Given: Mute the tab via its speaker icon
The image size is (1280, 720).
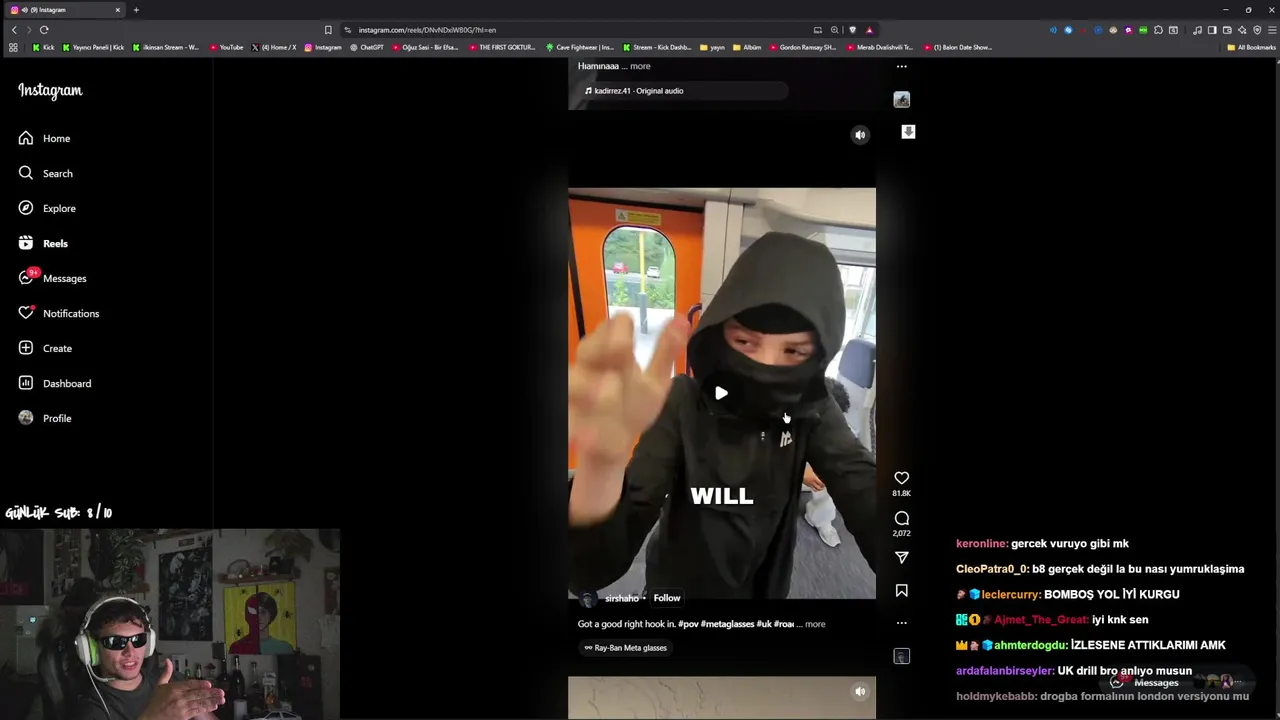Looking at the screenshot, I should point(24,10).
